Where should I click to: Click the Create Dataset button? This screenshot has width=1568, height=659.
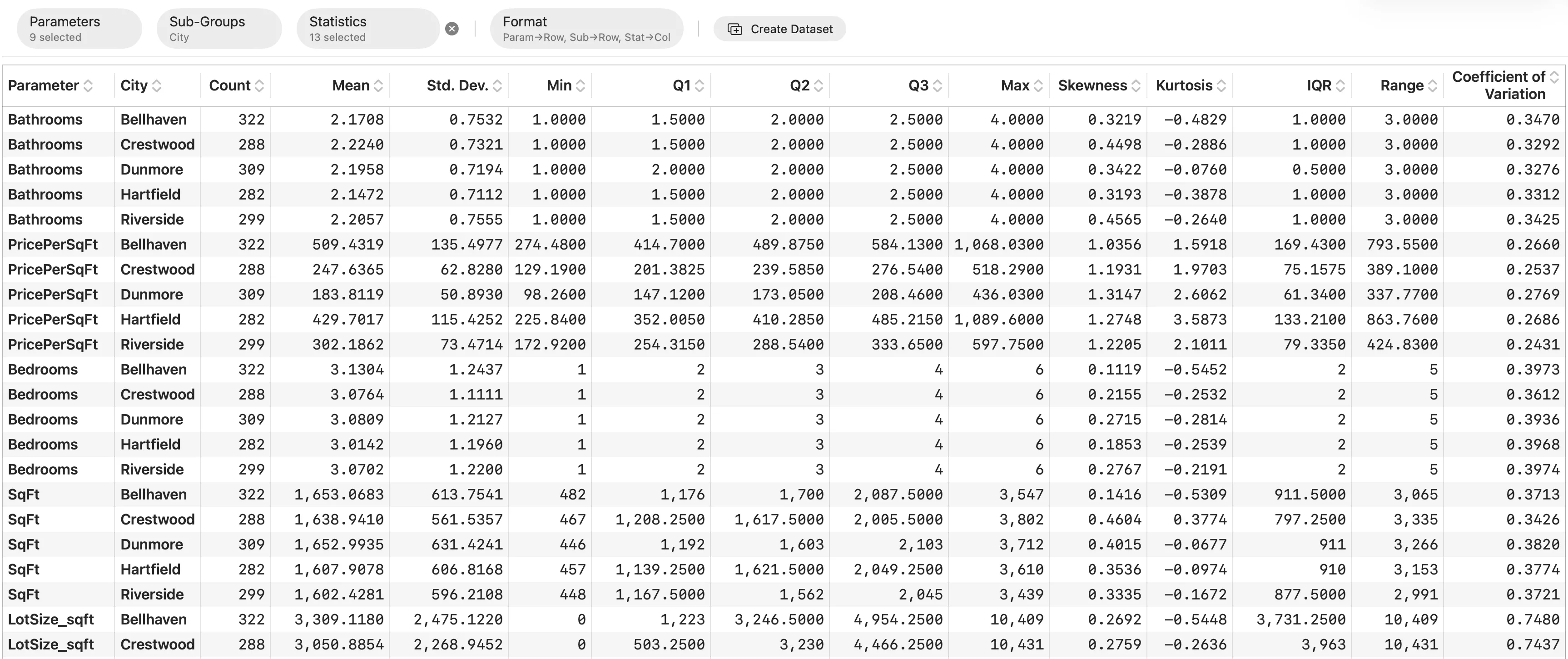(779, 29)
